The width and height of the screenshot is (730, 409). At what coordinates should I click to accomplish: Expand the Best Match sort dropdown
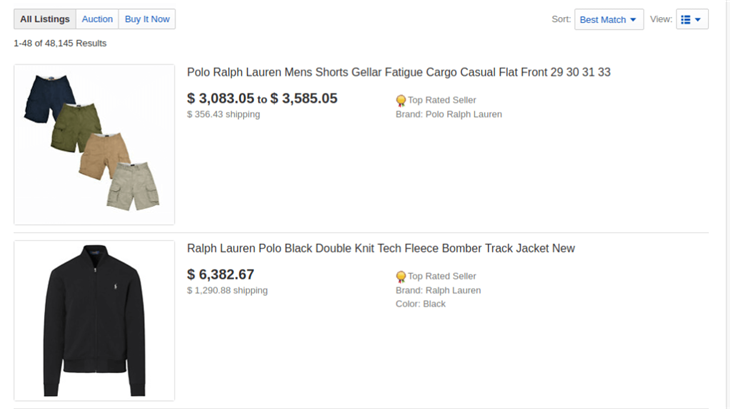(x=608, y=19)
